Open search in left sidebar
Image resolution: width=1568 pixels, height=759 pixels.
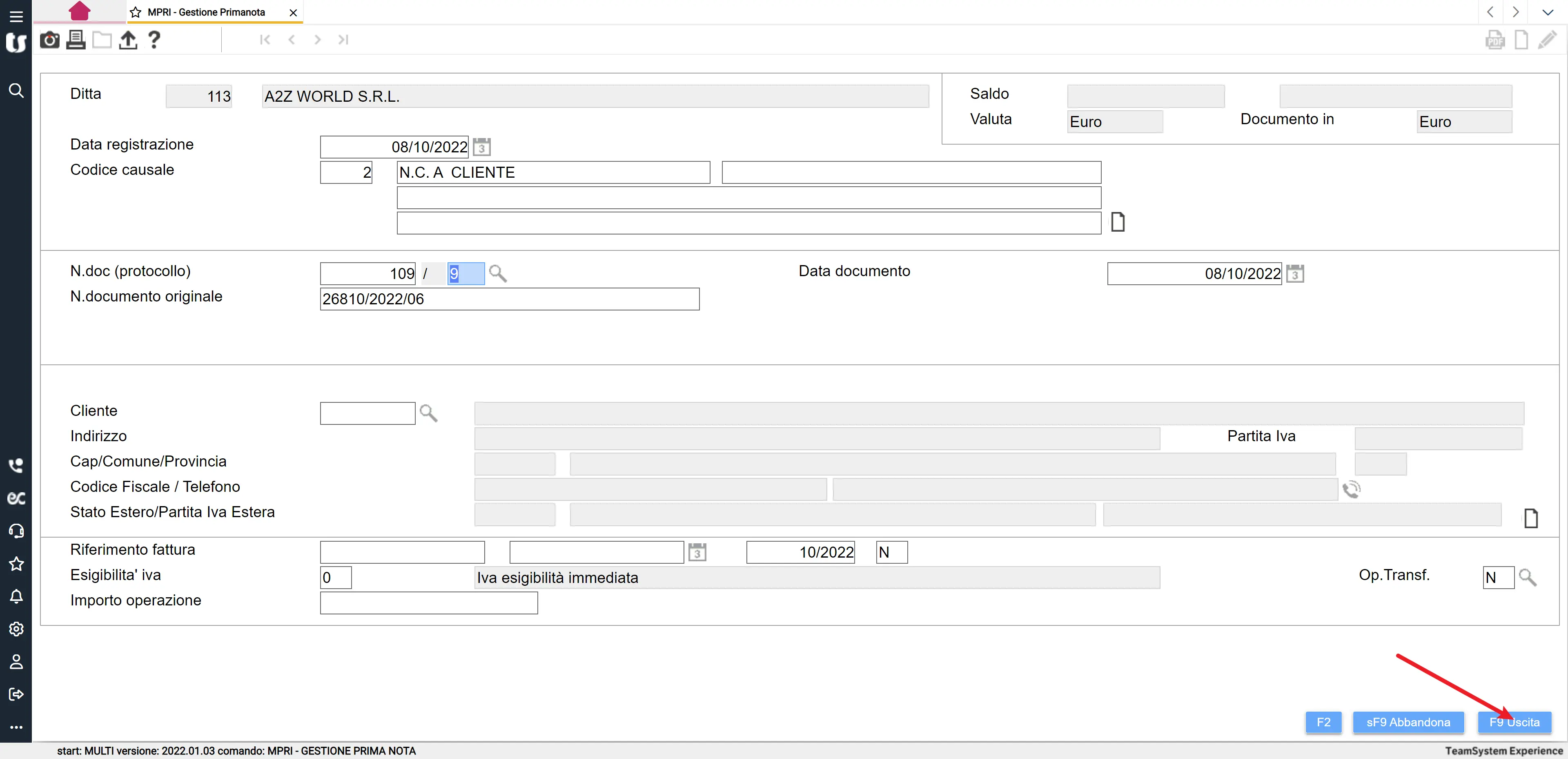[x=16, y=91]
